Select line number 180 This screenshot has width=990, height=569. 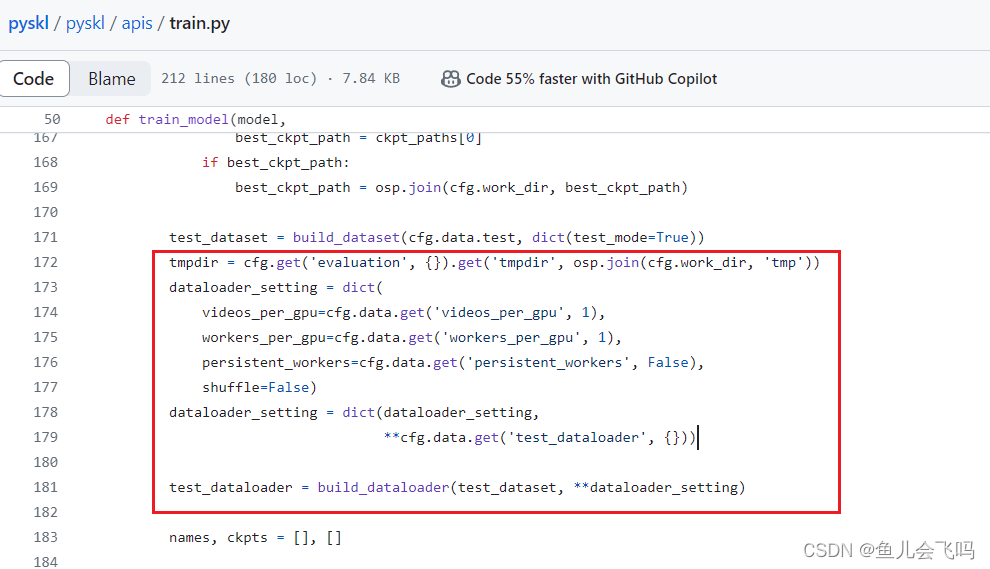tap(45, 462)
